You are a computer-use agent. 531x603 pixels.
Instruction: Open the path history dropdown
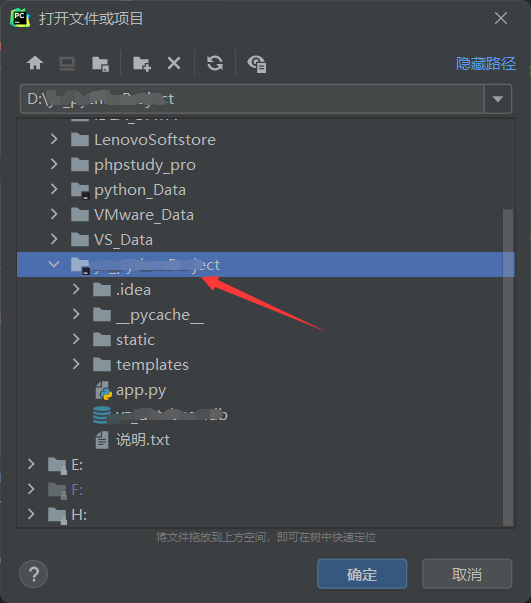pyautogui.click(x=498, y=99)
